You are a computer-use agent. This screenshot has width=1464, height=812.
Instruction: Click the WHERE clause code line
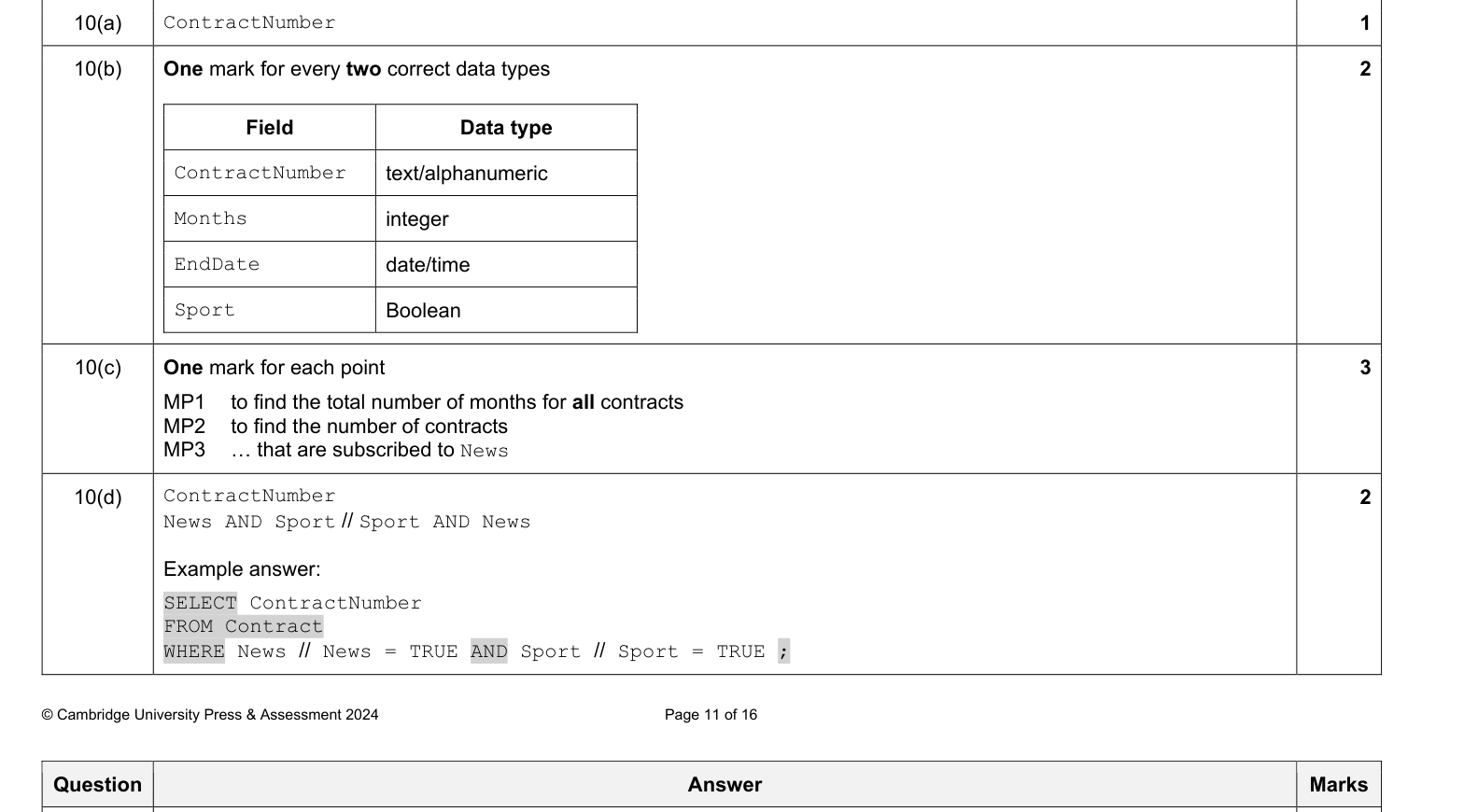(x=476, y=651)
